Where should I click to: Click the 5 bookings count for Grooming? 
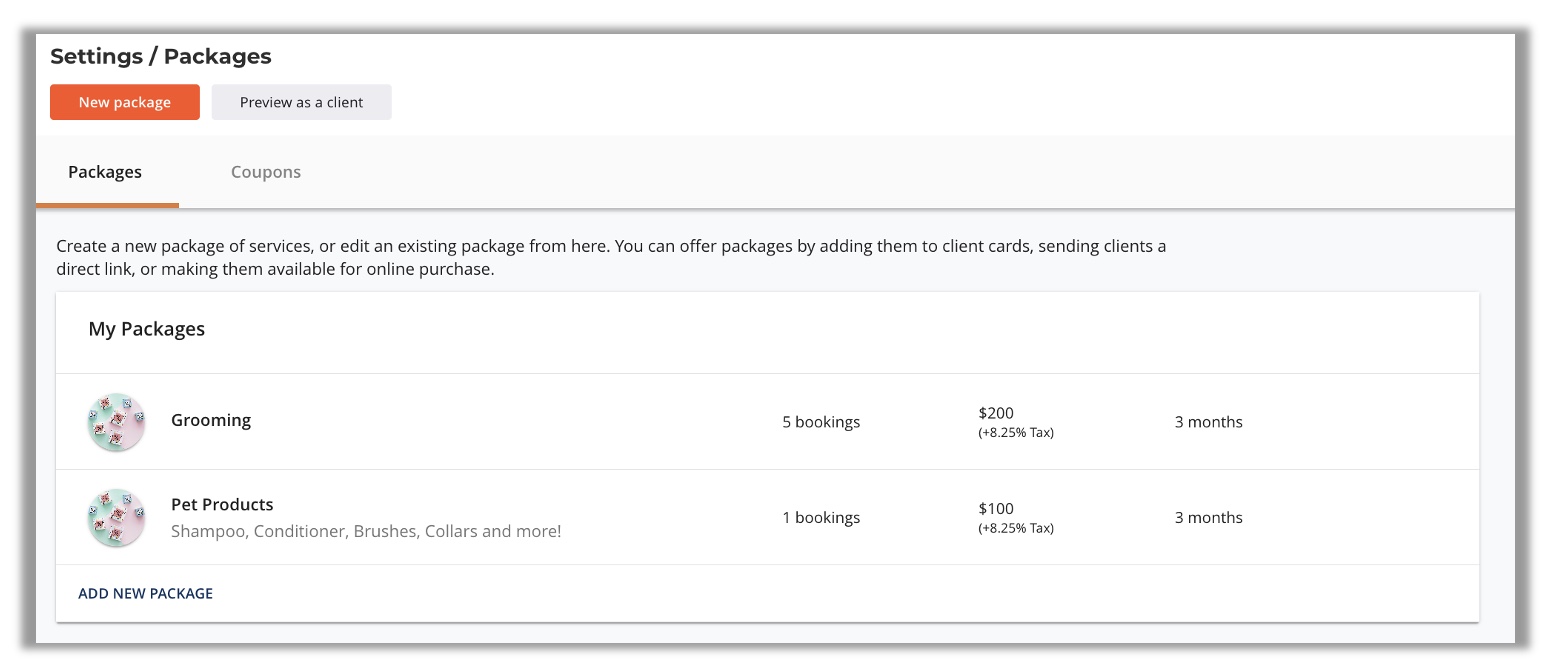(821, 422)
